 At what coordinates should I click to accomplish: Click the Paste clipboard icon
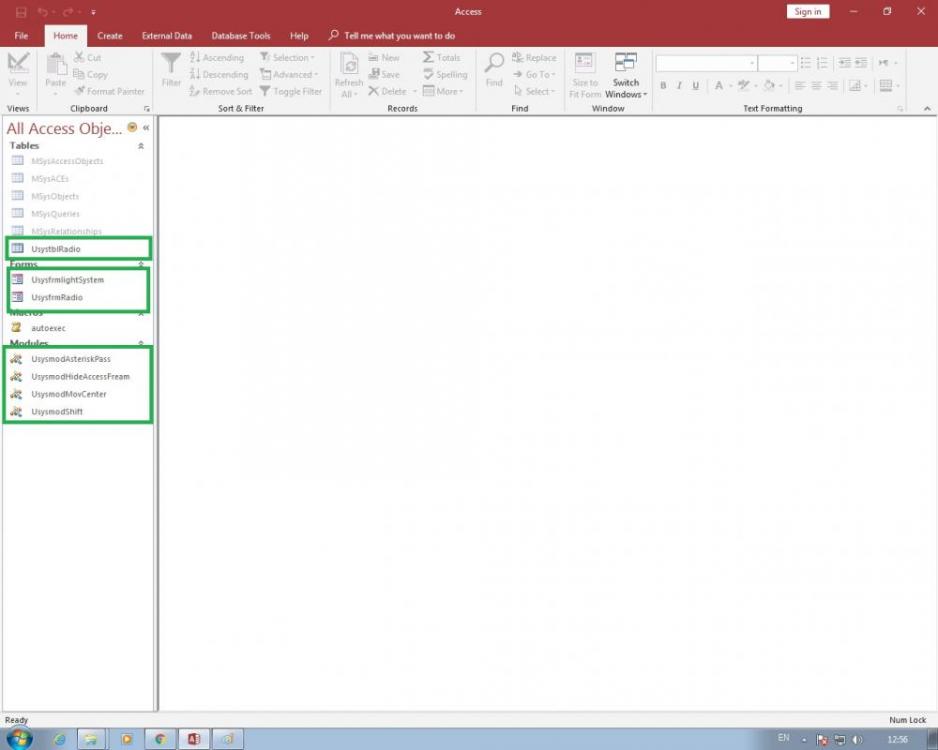point(56,63)
